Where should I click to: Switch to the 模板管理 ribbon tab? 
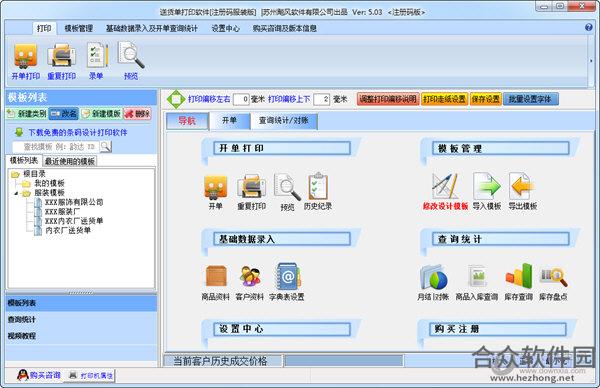(78, 28)
